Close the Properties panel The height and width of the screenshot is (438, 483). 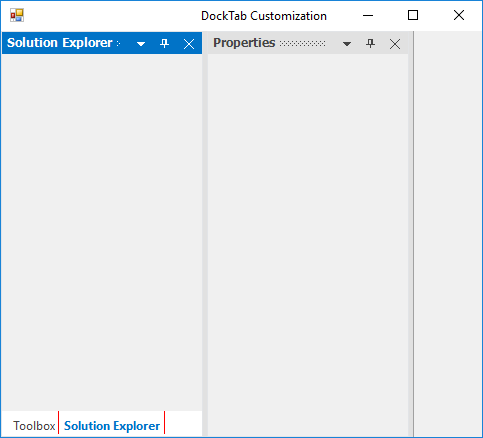395,44
